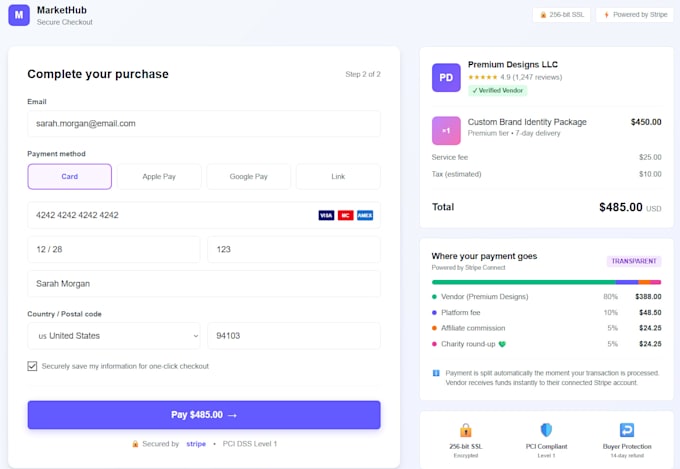Click the Custom Brand Identity Package title
680x469 pixels.
(527, 122)
